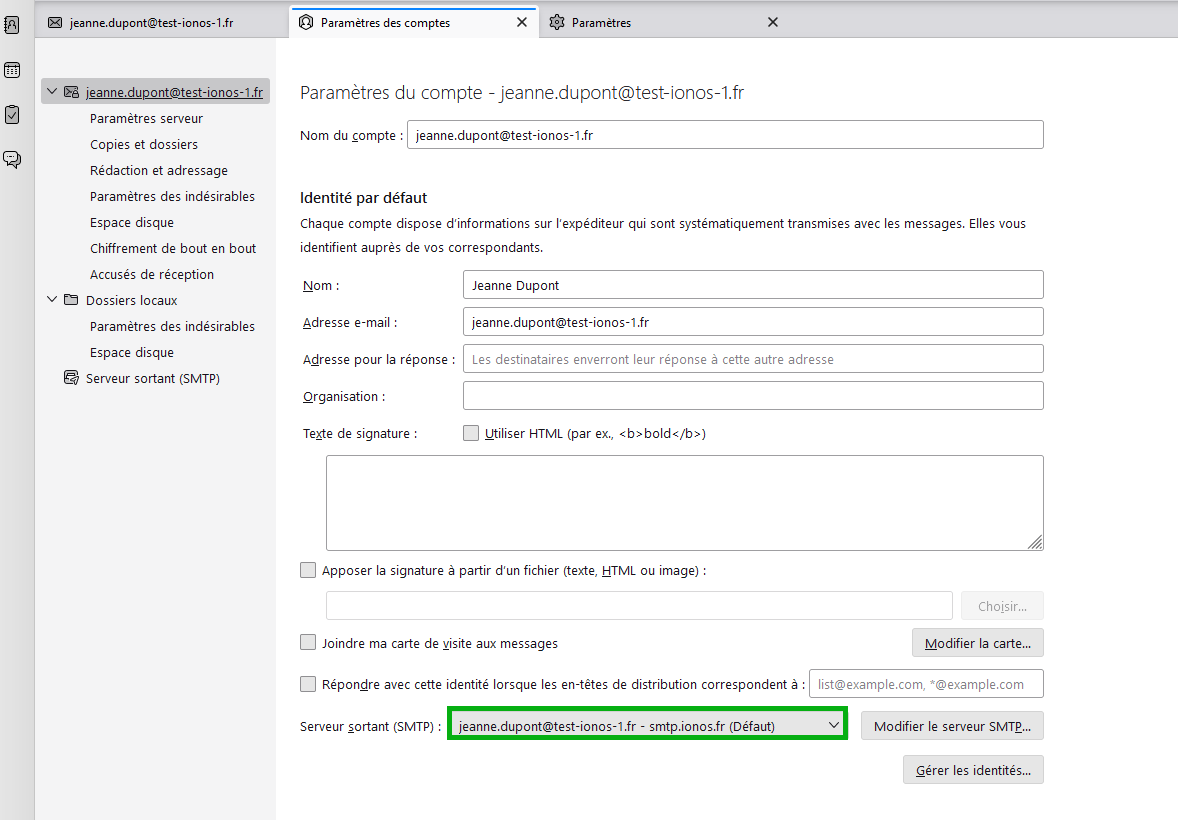Close the Paramètres des comptes tab
Image resolution: width=1178 pixels, height=820 pixels.
pyautogui.click(x=522, y=23)
